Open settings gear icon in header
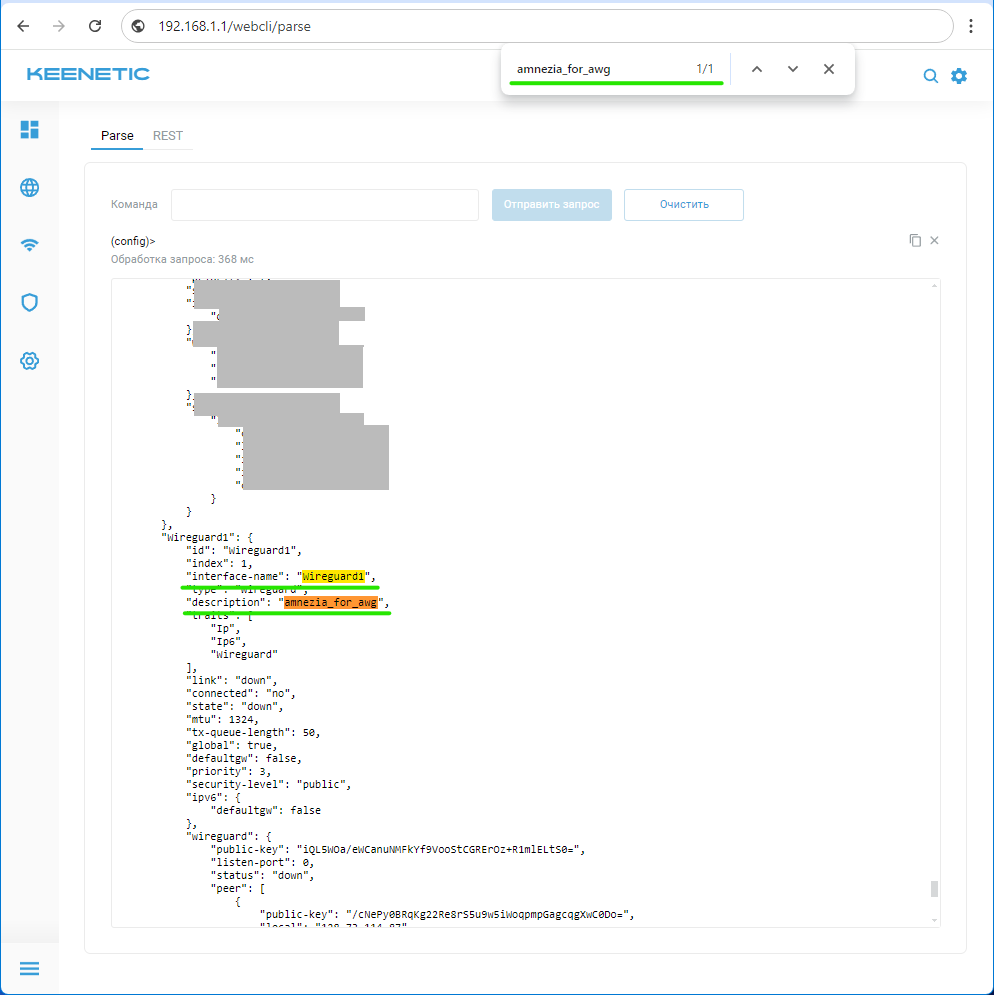 tap(959, 76)
